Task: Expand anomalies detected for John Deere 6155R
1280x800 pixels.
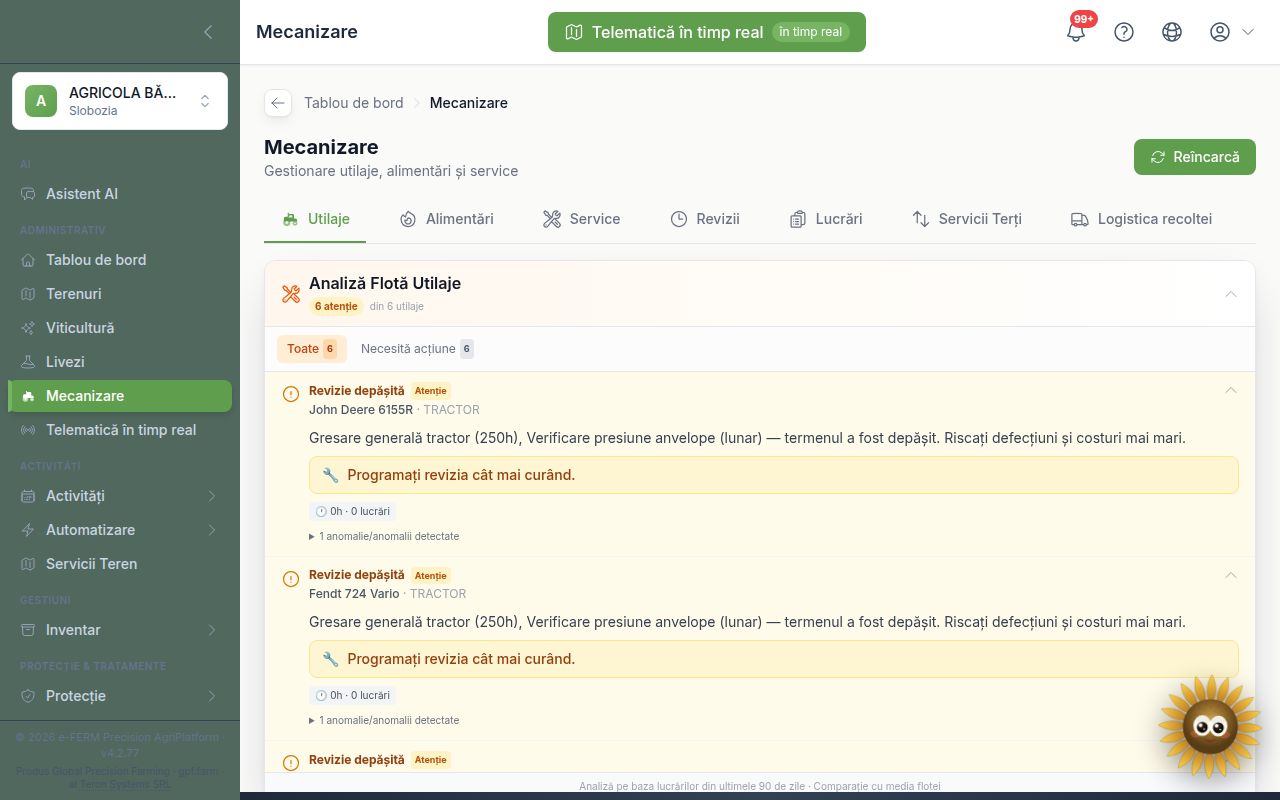Action: pos(384,536)
